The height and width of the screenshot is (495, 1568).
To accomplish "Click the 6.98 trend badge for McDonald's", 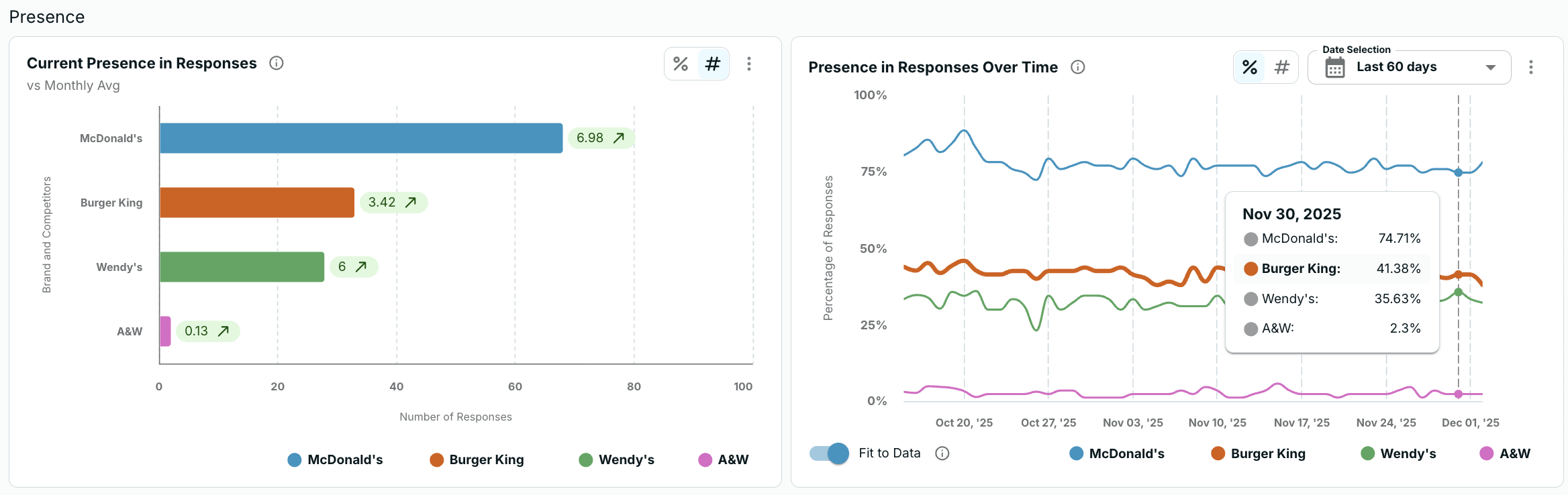I will tap(601, 138).
